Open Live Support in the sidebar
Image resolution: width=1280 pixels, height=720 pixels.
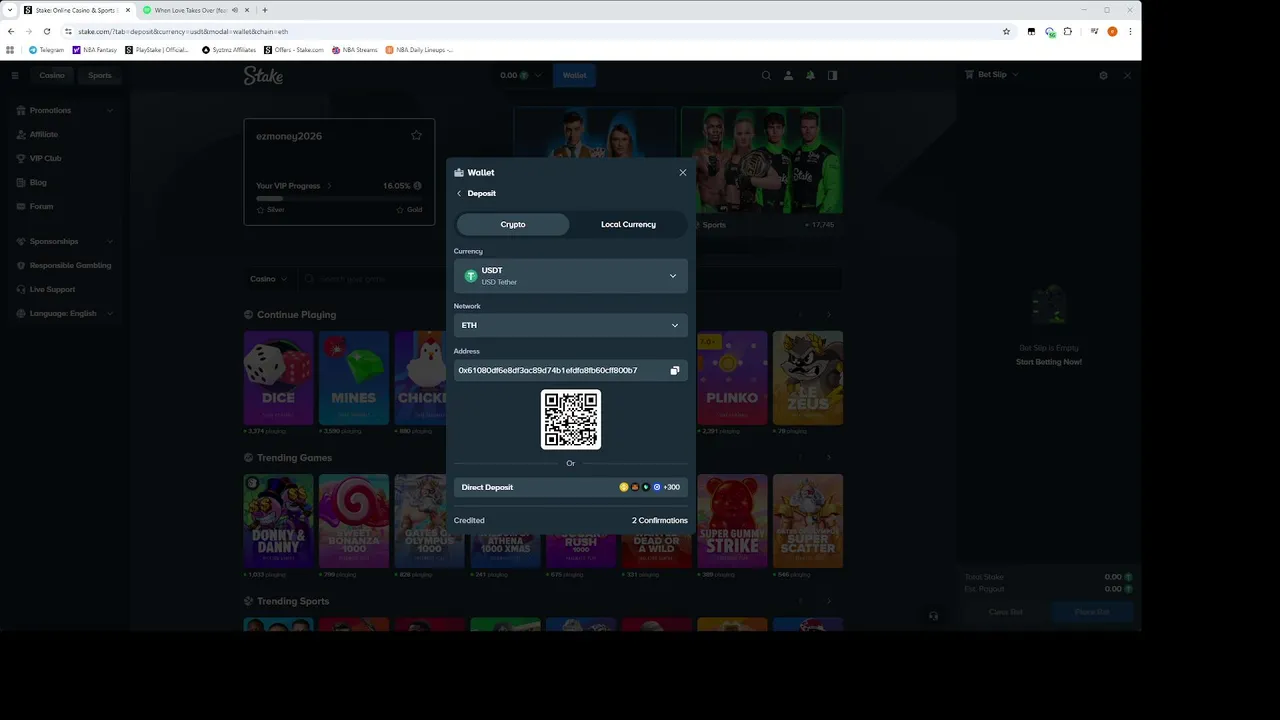[x=52, y=289]
